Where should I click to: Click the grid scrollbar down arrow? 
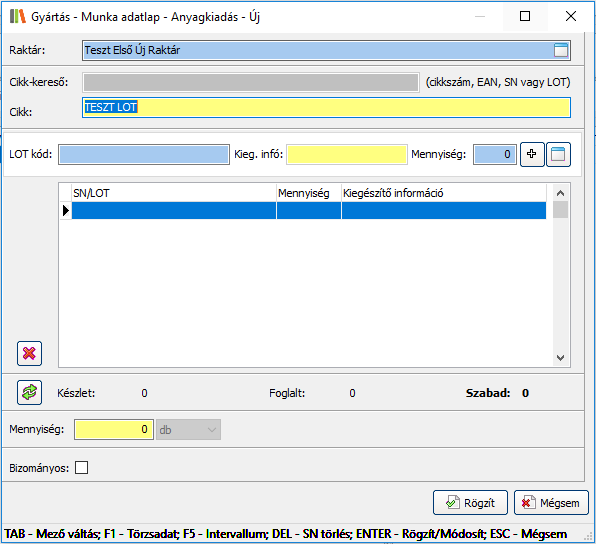(x=560, y=358)
